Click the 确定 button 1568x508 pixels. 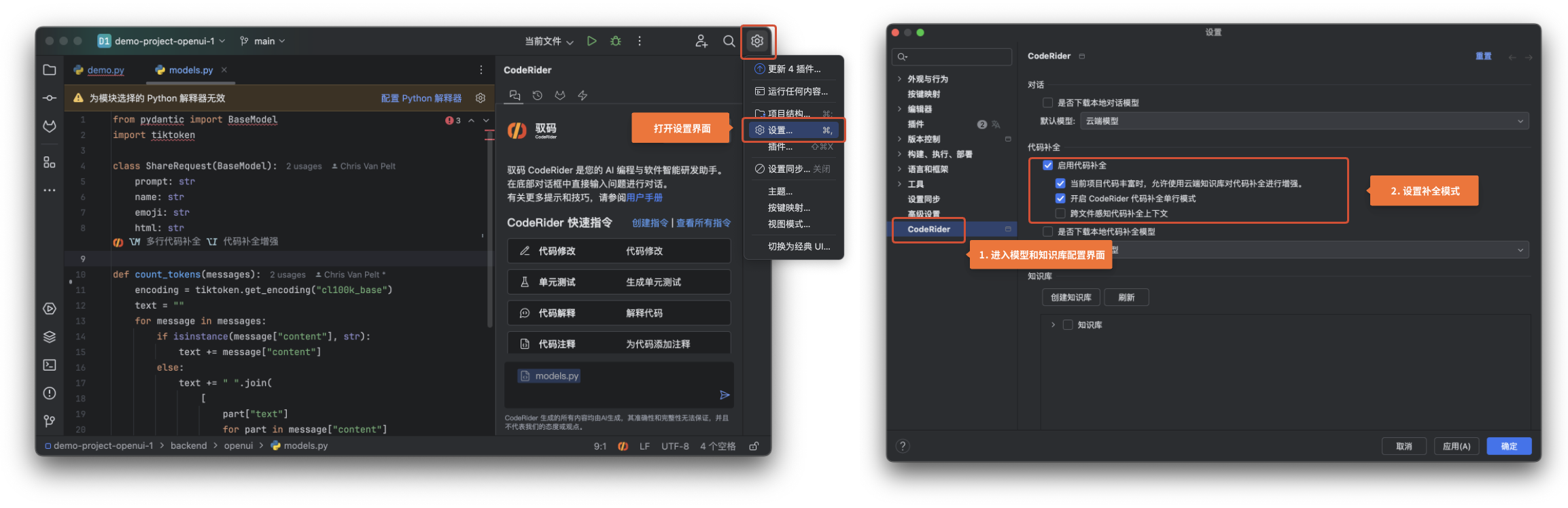(x=1509, y=446)
